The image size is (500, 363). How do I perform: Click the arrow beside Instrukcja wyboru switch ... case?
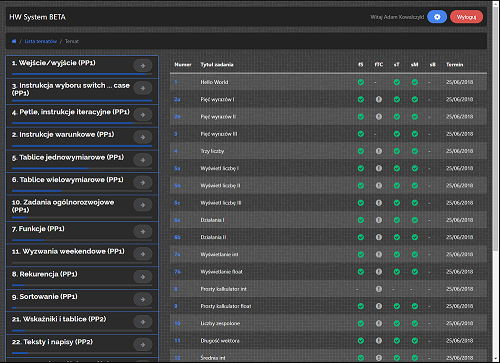pos(143,88)
